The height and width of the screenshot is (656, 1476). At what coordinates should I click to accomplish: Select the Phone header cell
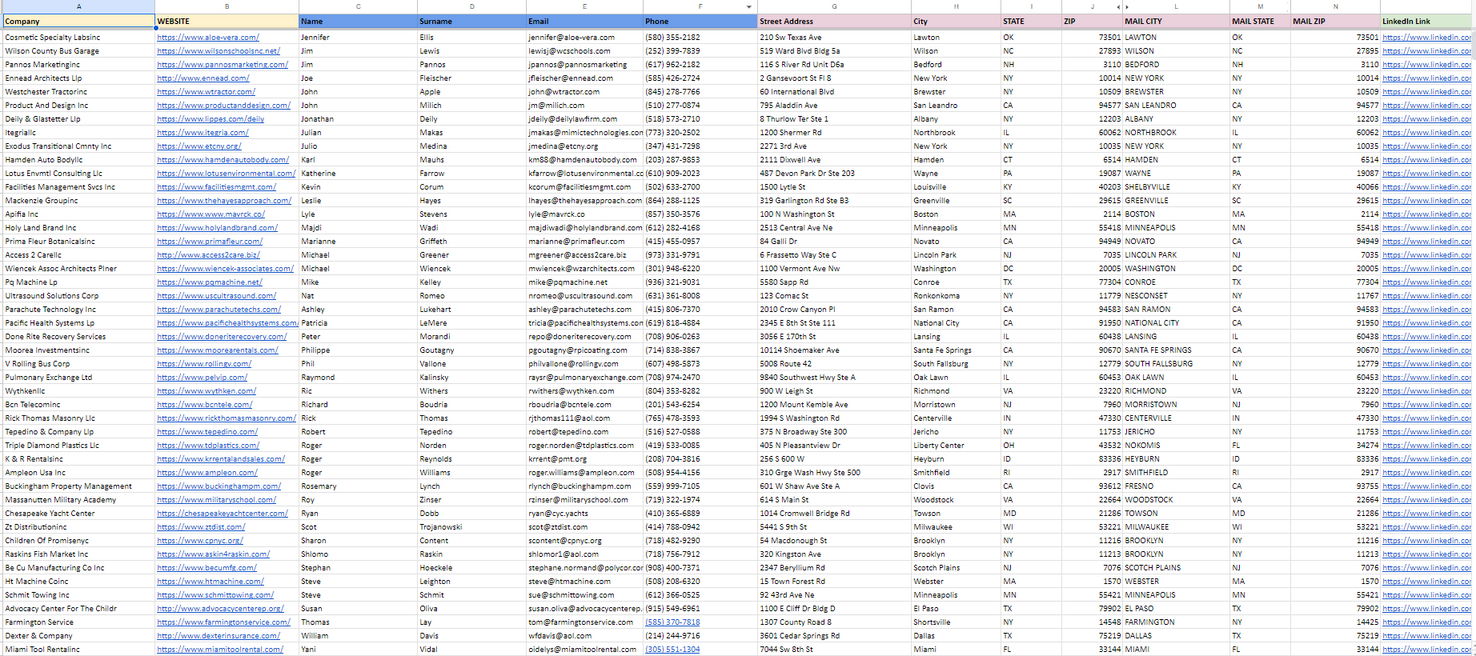(700, 21)
